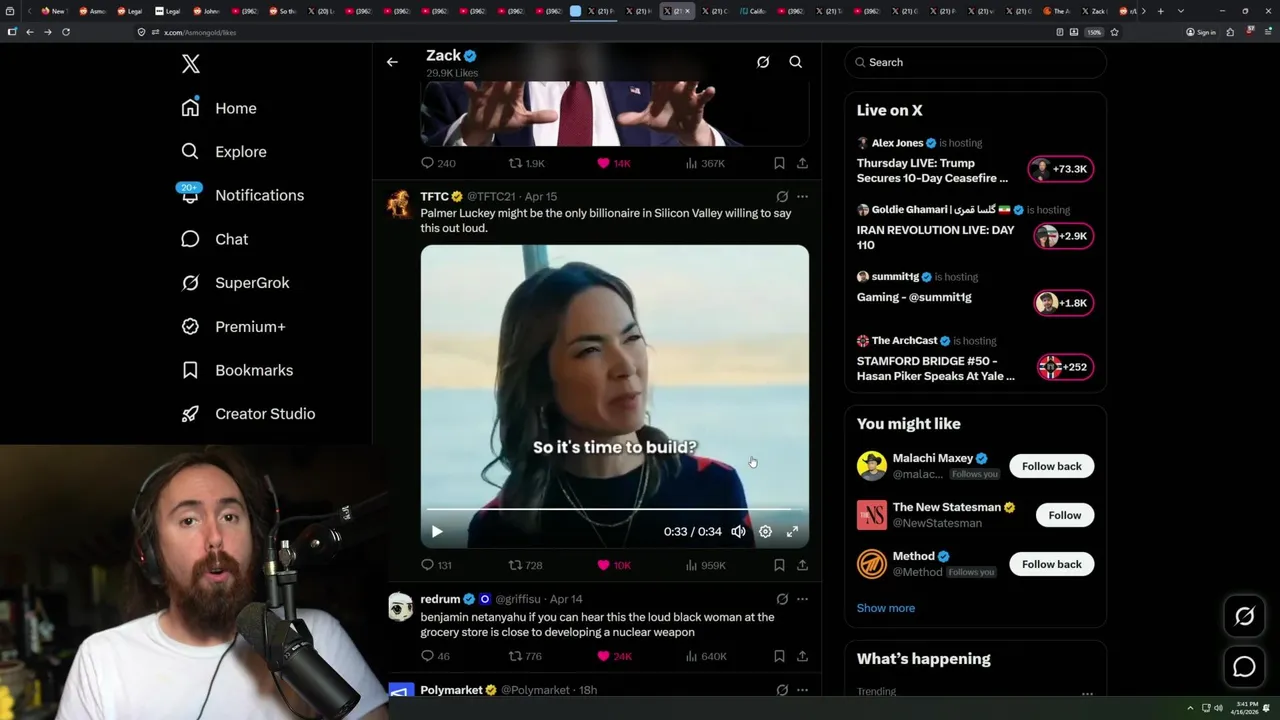Screen dimensions: 1280x720
Task: Mute the TFTC video volume
Action: [x=738, y=532]
